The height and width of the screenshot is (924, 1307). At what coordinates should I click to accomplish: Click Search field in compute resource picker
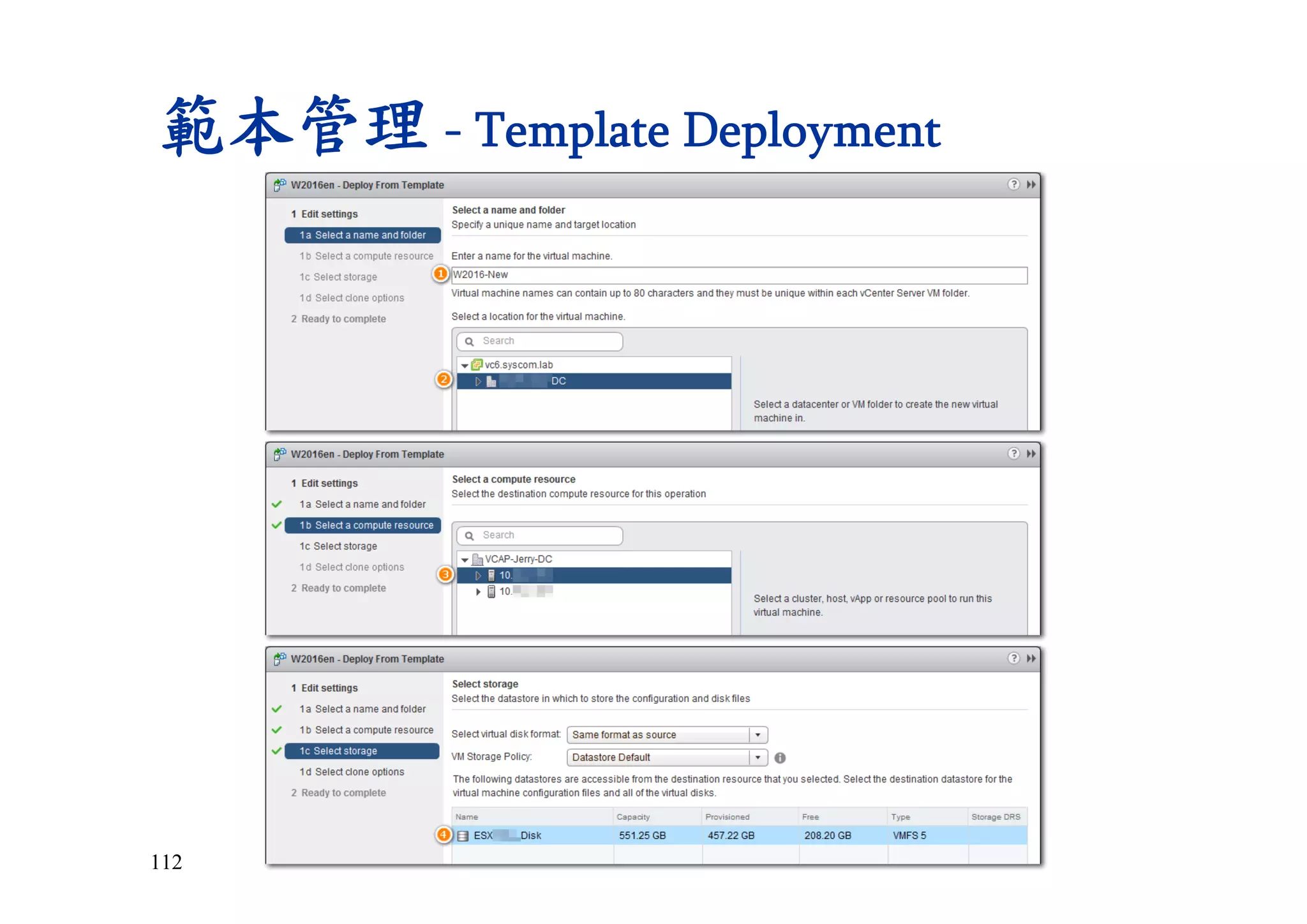point(540,536)
